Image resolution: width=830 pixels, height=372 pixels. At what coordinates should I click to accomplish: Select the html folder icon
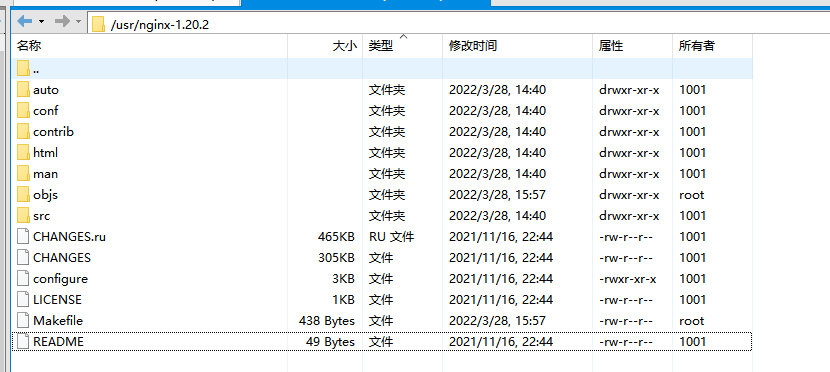tap(23, 152)
